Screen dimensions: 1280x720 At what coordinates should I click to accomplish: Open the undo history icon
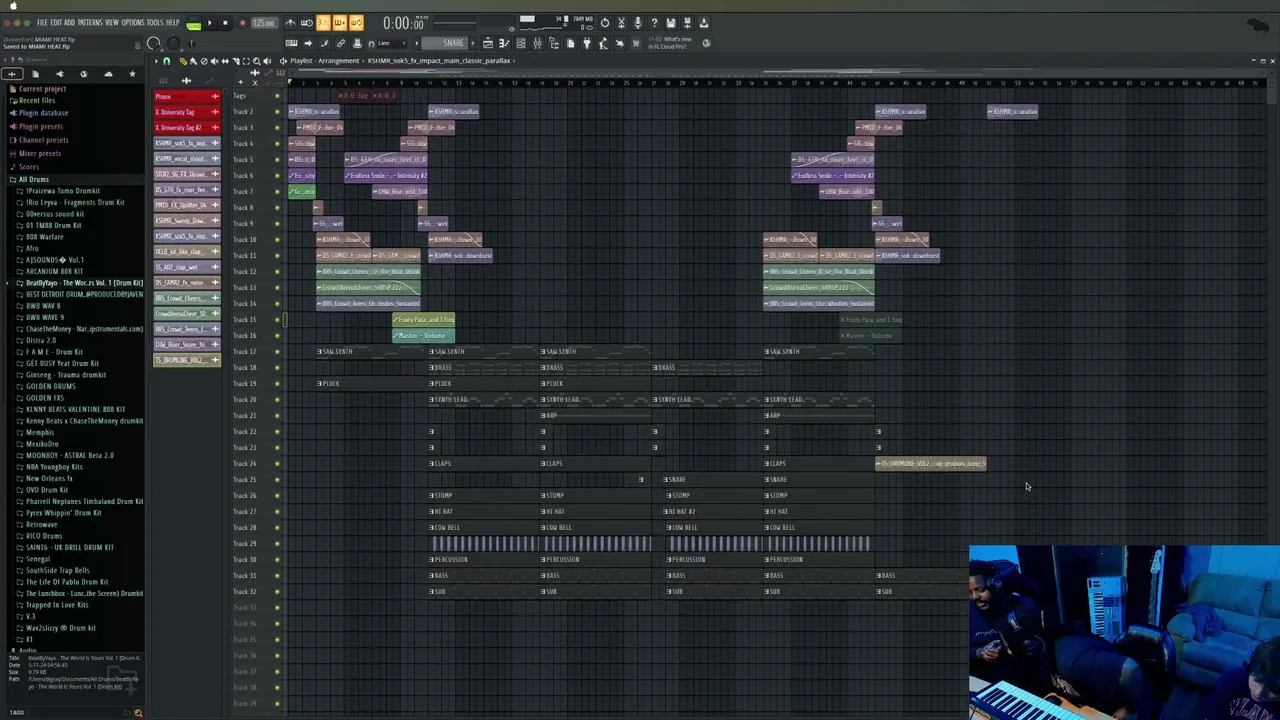click(605, 23)
